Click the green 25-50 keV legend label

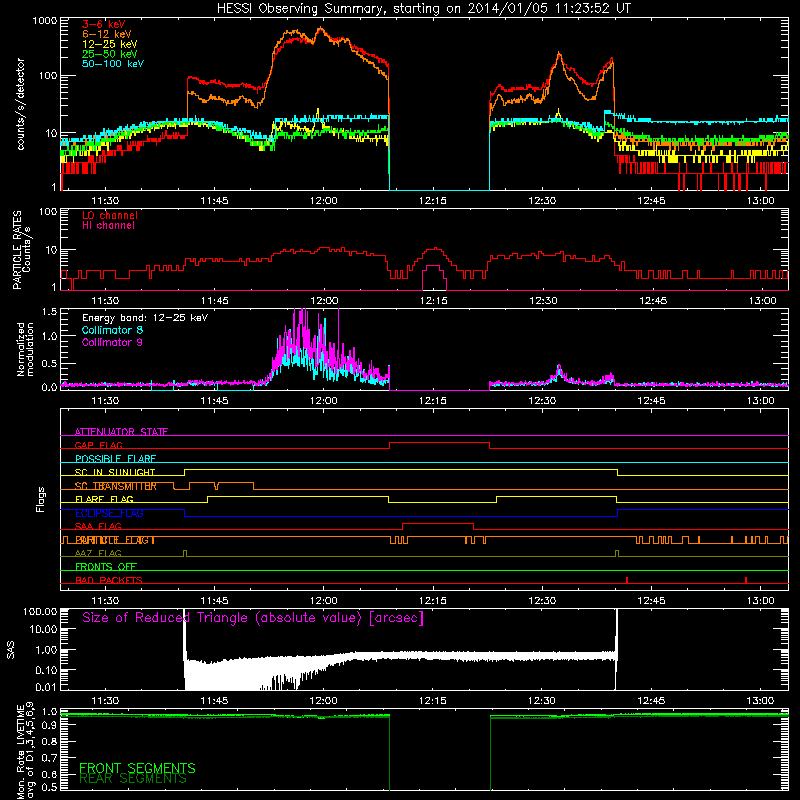110,54
